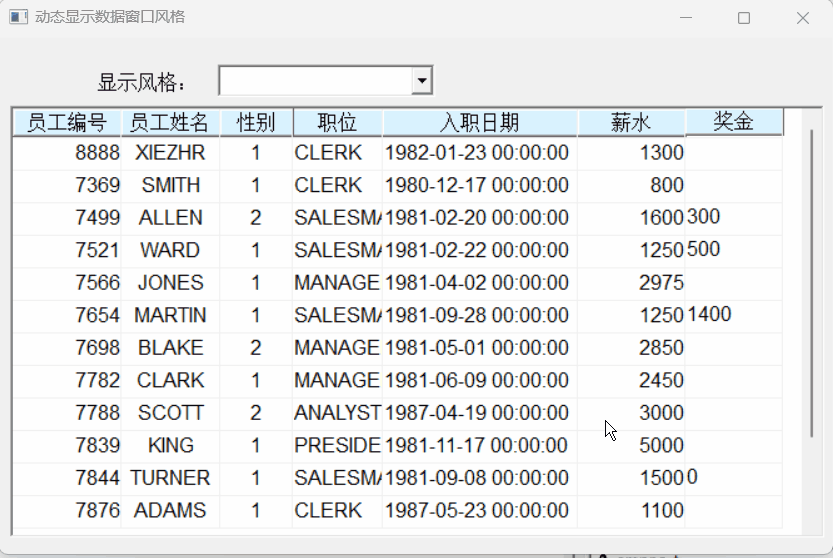Click the 职位 column header

coord(337,122)
